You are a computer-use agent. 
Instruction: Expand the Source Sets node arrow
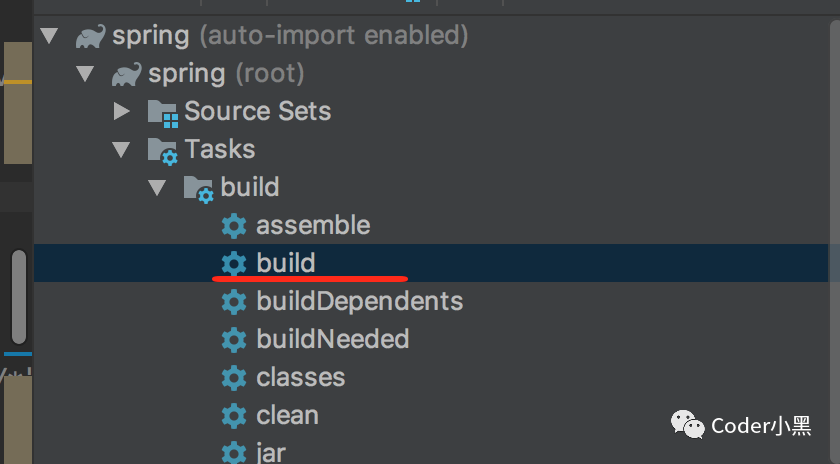click(x=121, y=111)
